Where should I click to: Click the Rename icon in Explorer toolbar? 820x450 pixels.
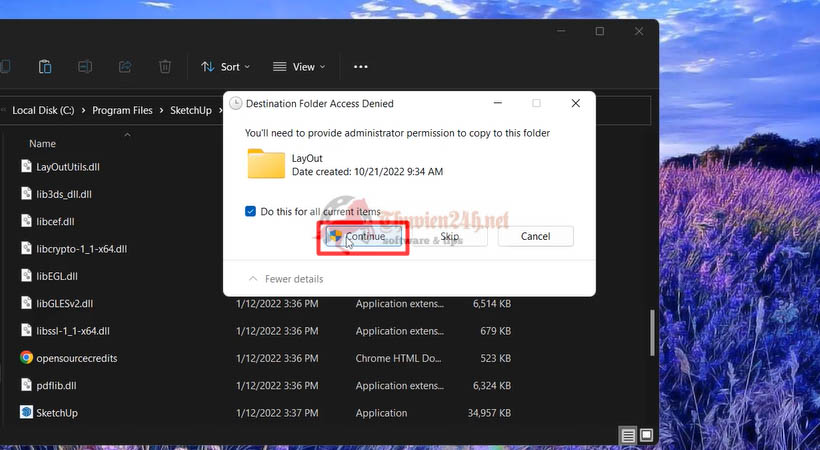tap(85, 66)
